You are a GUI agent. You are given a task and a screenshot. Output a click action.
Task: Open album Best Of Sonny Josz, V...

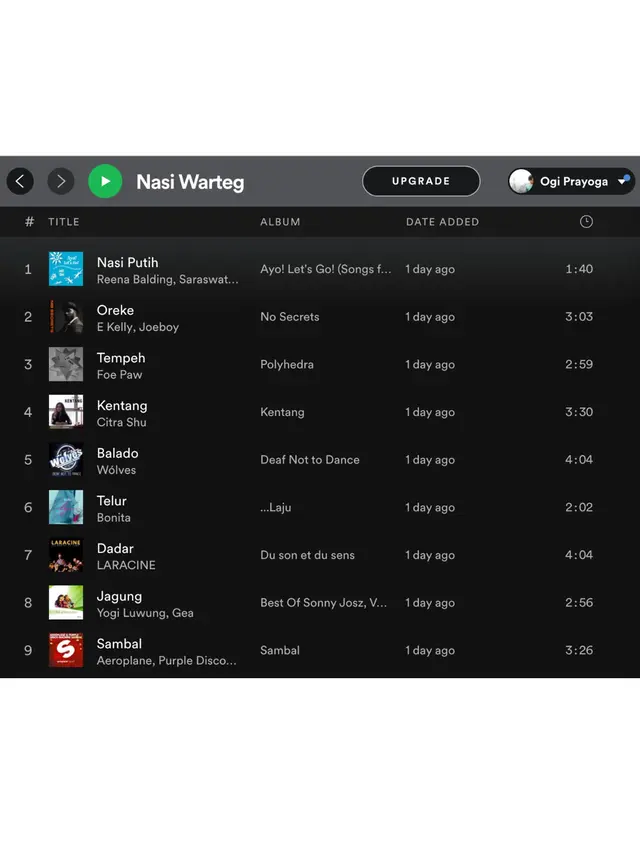tap(323, 603)
